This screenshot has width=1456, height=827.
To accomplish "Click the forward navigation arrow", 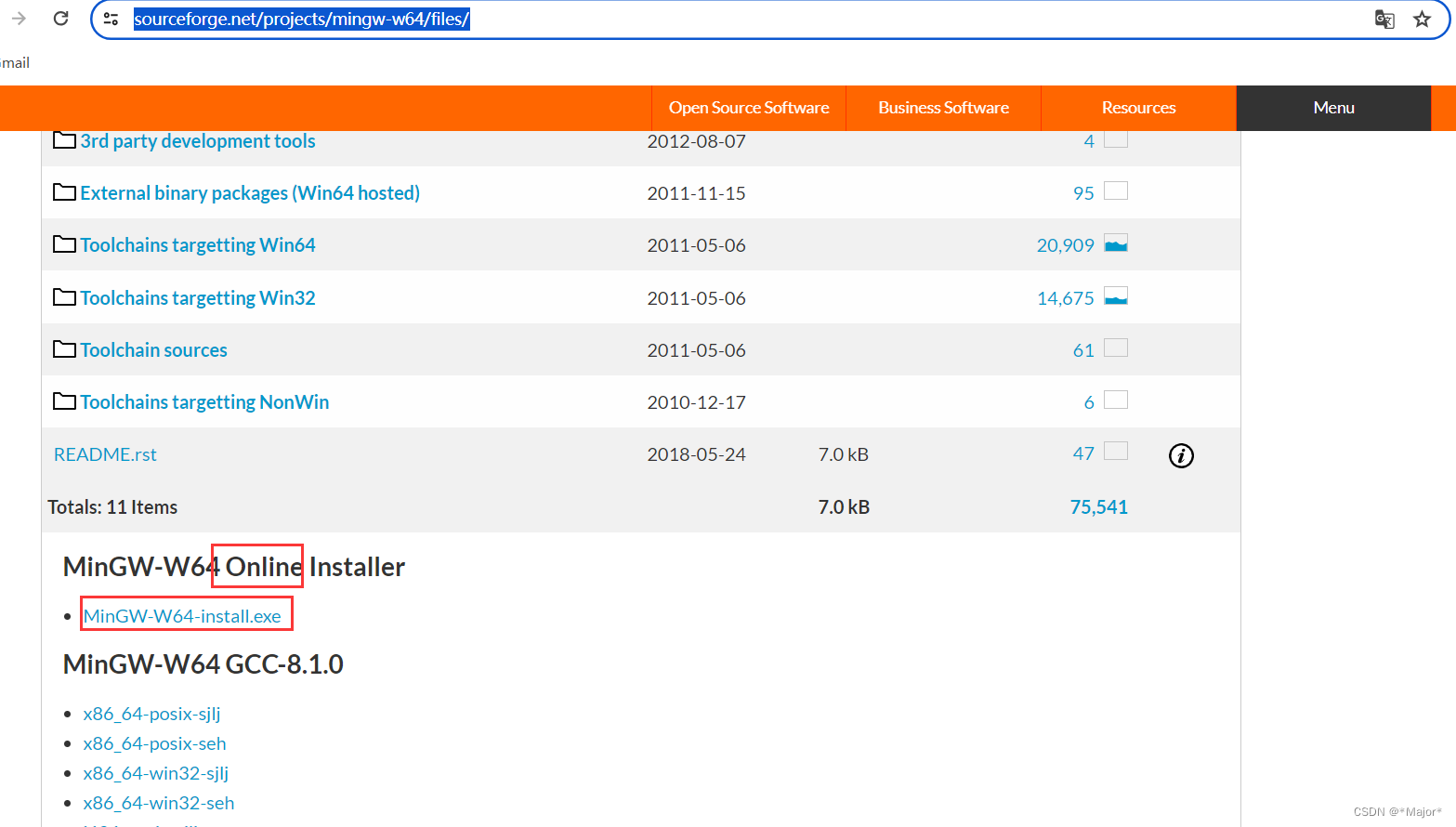I will tap(18, 18).
